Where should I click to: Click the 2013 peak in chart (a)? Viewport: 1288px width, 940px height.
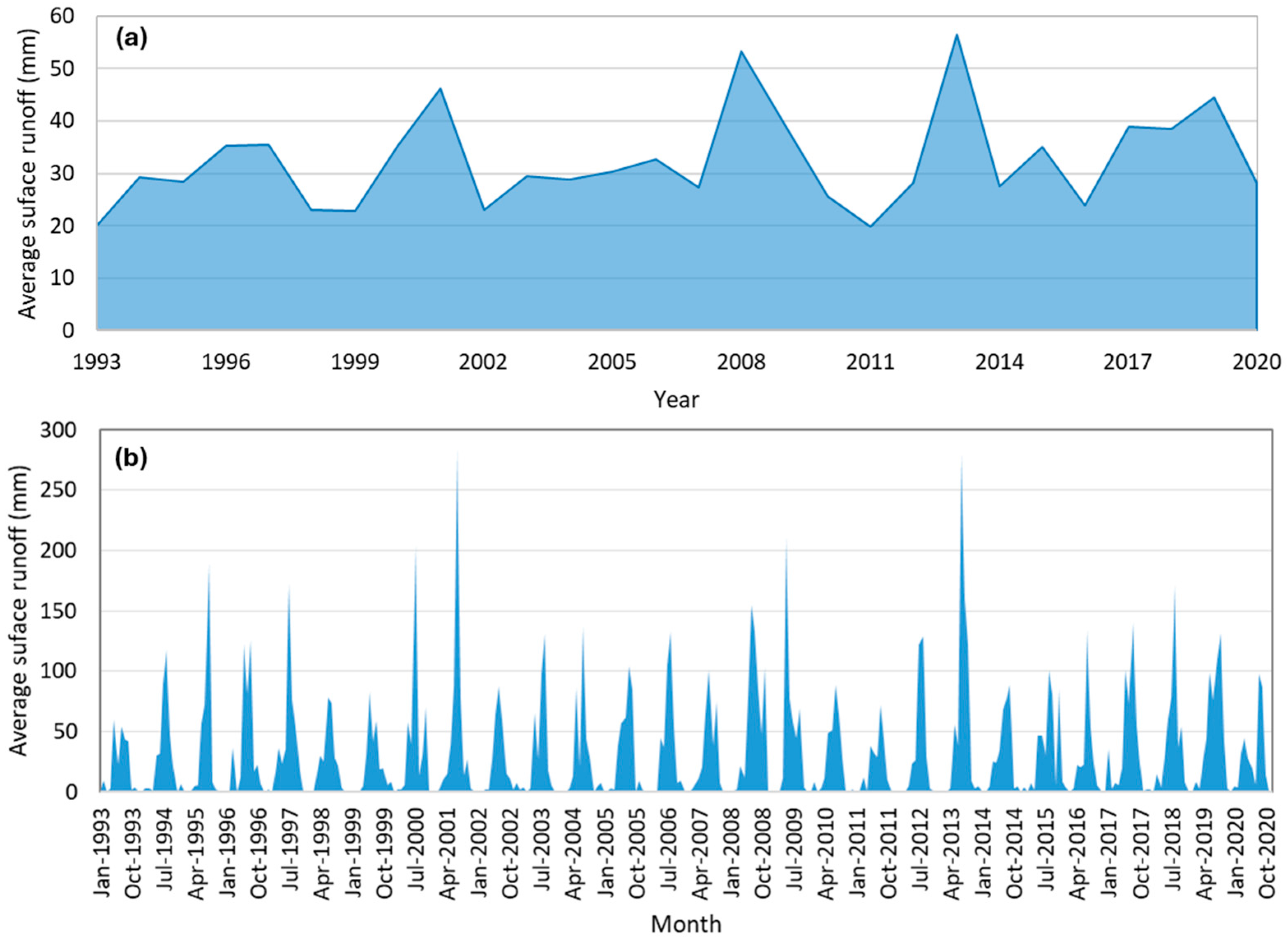pyautogui.click(x=956, y=35)
